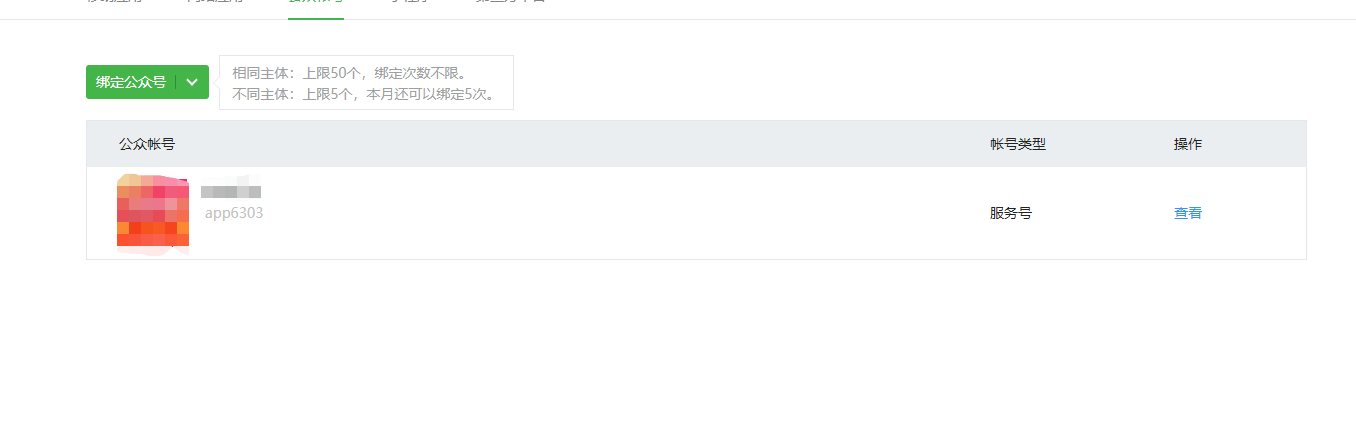Select the pixelated account avatar thumbnail
Viewport: 1356px width, 443px height.
click(153, 212)
